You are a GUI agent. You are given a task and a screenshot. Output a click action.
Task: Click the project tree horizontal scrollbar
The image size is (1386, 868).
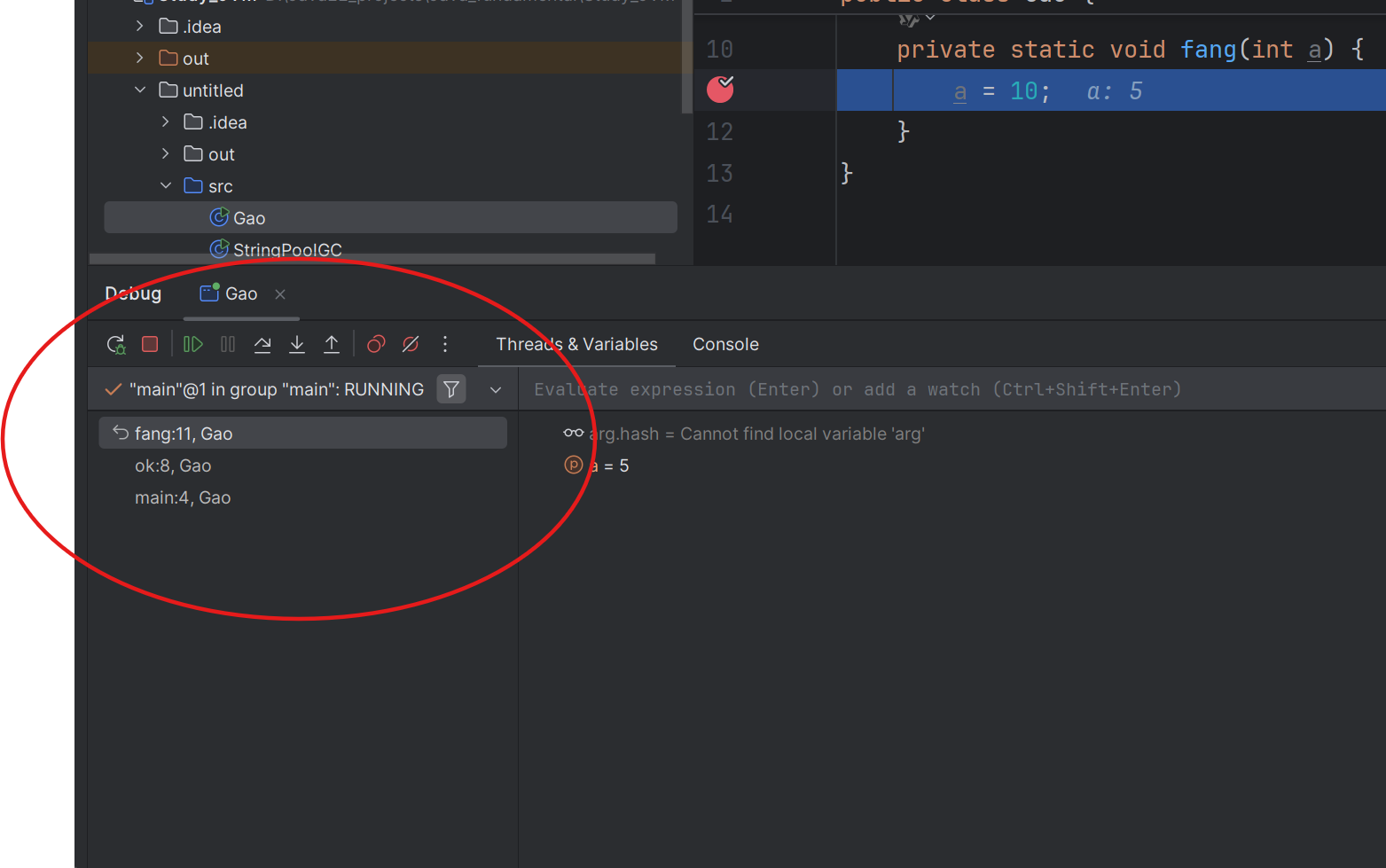[372, 259]
